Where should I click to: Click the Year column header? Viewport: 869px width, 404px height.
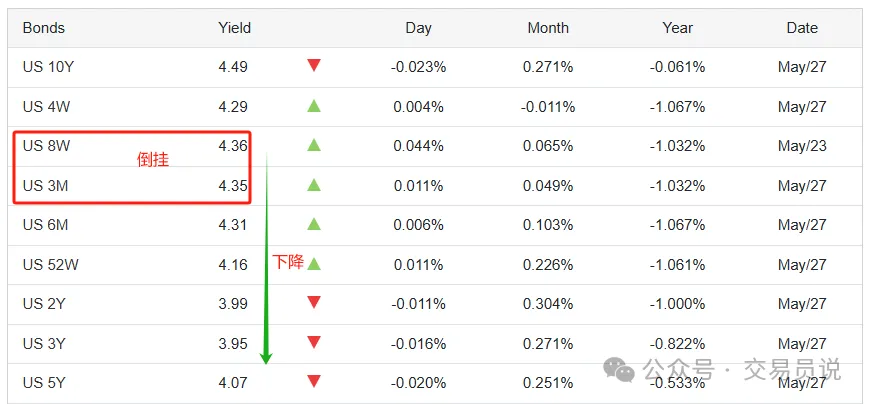tap(678, 28)
